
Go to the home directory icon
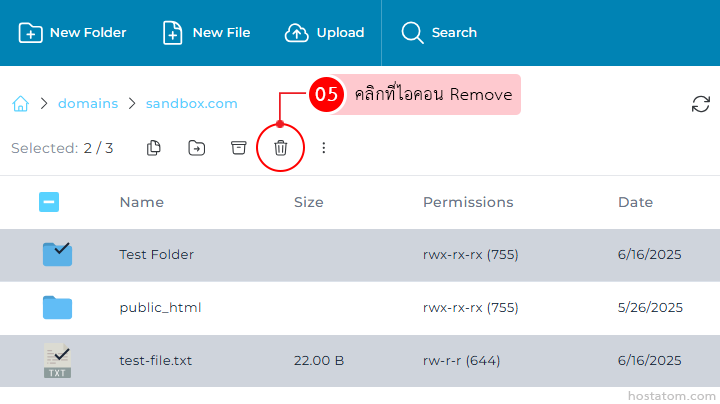20,103
